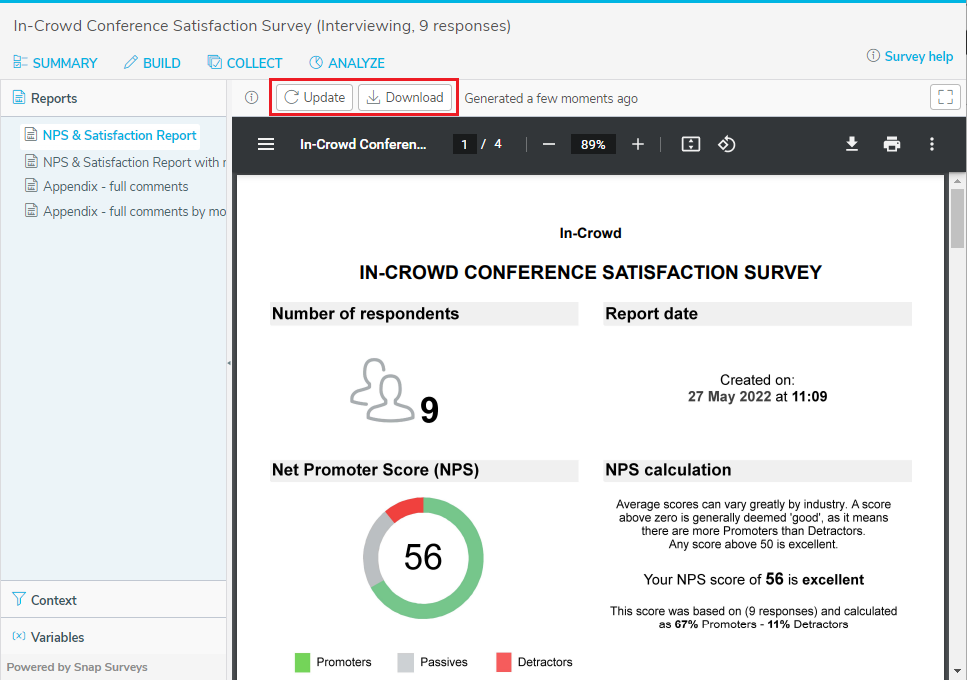
Task: Click the report information icon
Action: point(252,97)
